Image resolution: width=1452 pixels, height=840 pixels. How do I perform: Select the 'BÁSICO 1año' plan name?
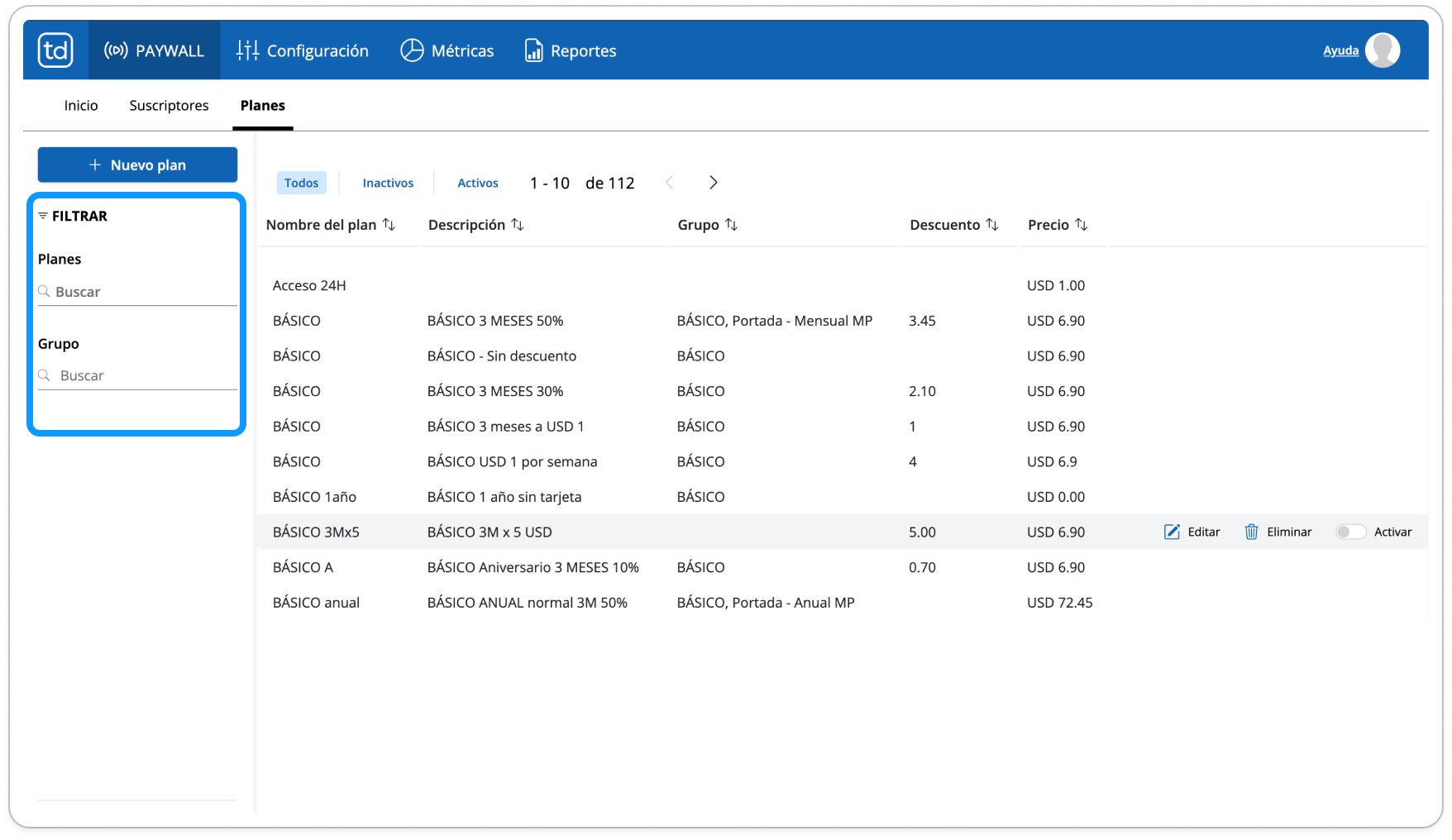[314, 497]
